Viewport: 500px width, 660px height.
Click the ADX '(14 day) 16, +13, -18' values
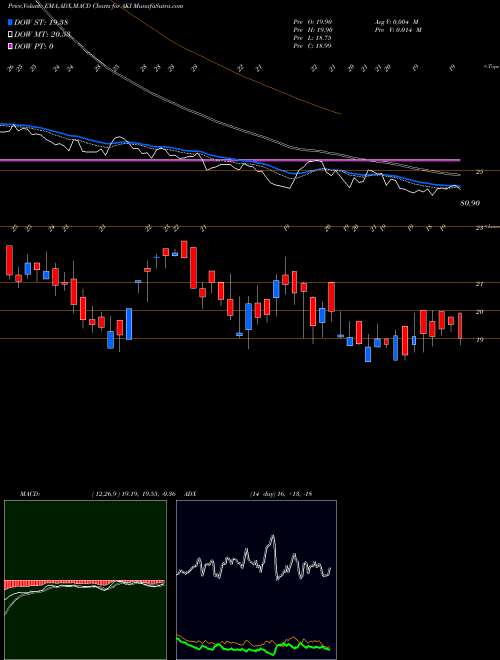[281, 494]
